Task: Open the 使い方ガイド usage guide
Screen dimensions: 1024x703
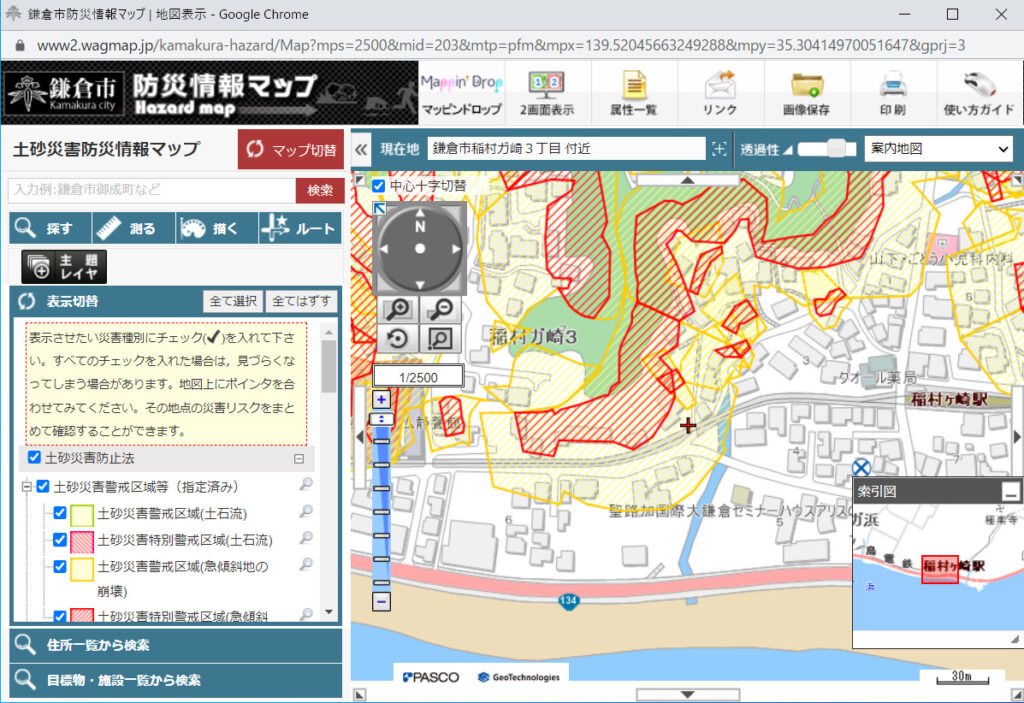Action: 978,93
